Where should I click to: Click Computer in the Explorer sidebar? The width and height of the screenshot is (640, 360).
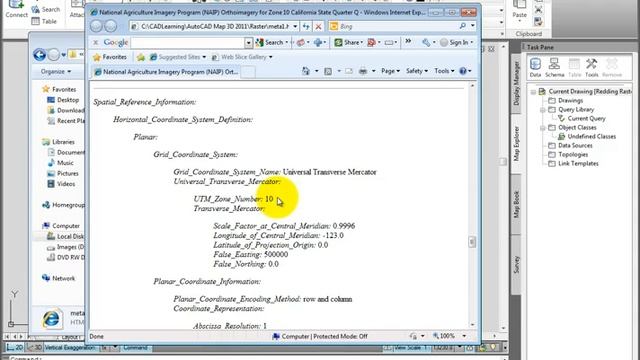(66, 226)
